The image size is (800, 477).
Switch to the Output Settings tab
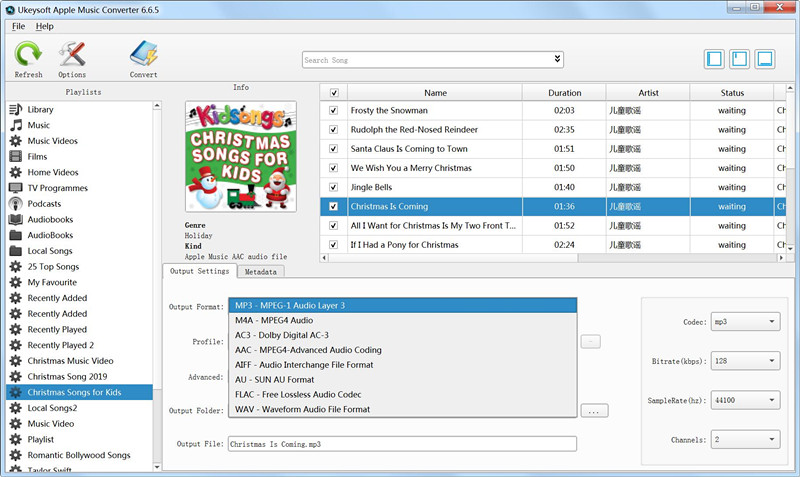tap(199, 271)
